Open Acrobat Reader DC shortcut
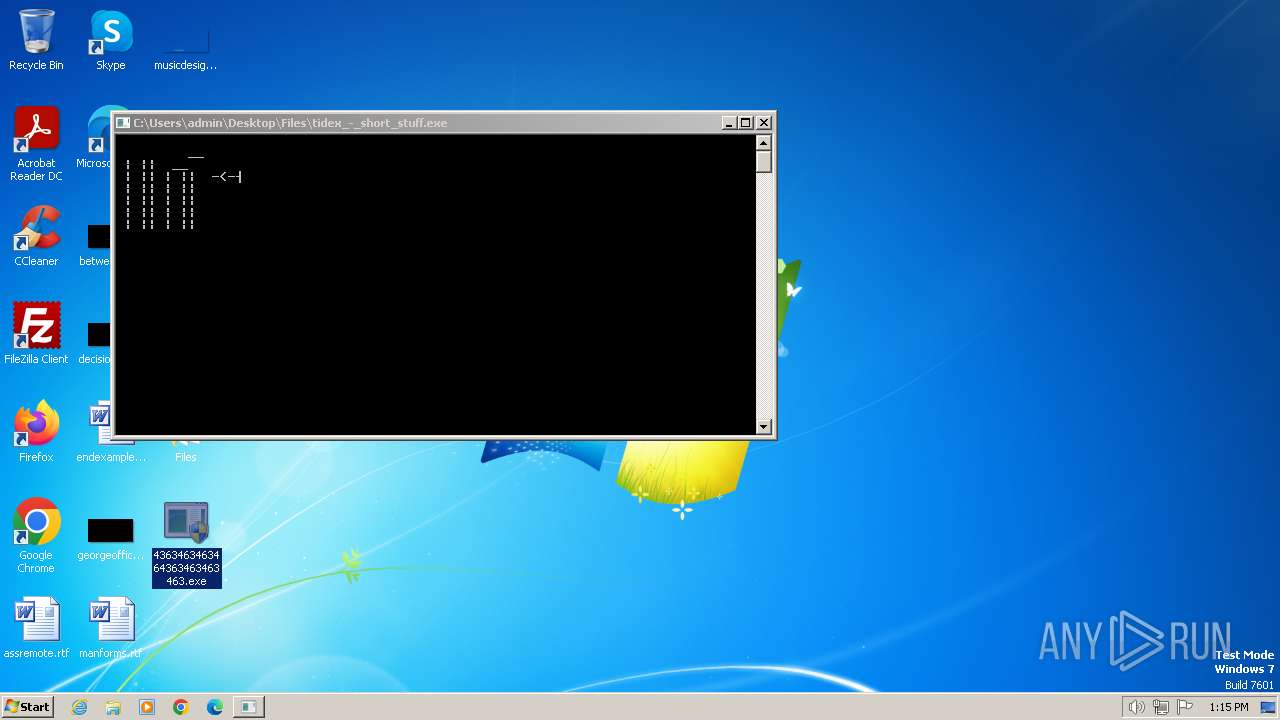Viewport: 1280px width, 720px height. (x=36, y=144)
